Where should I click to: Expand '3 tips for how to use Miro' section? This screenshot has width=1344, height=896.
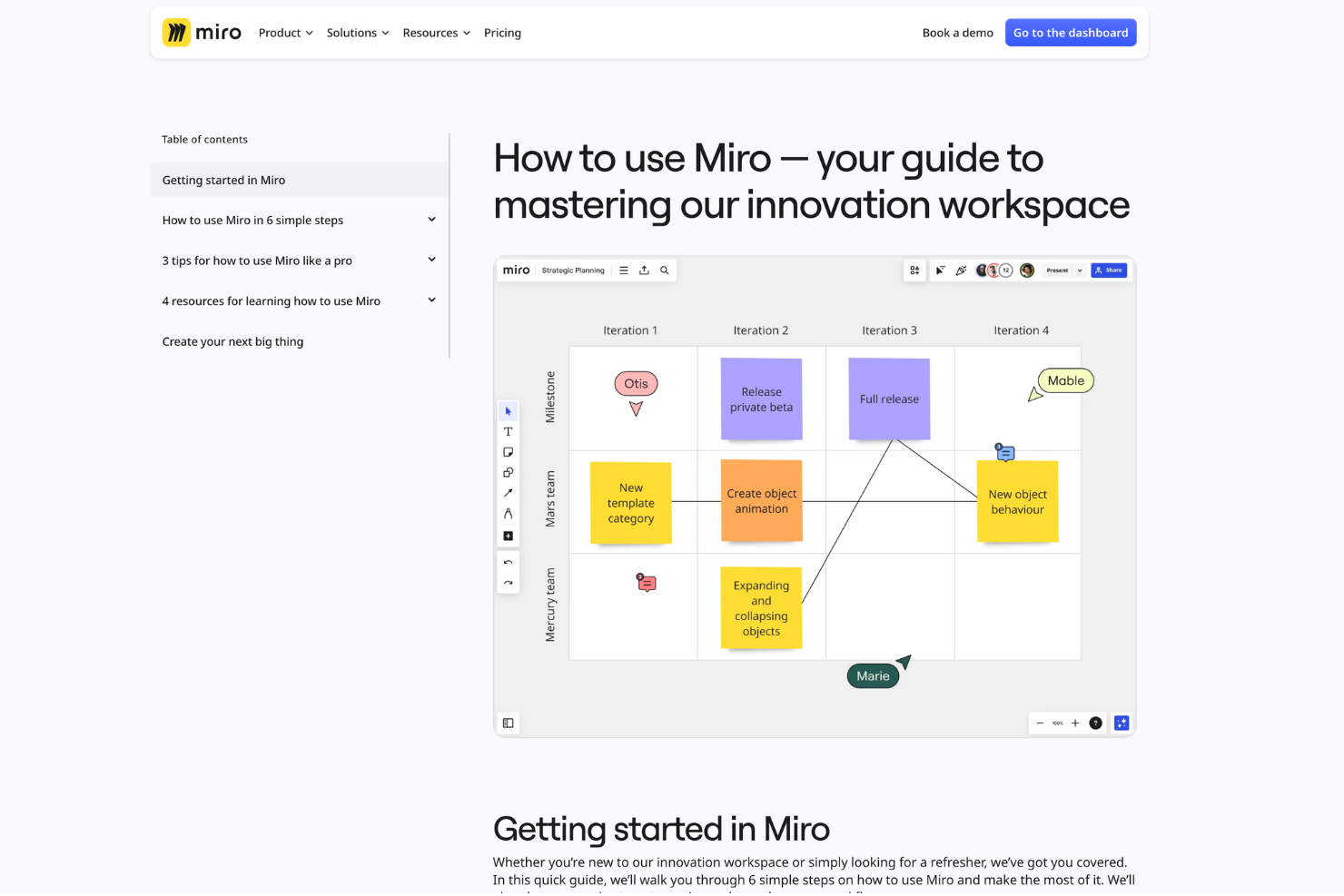(431, 261)
